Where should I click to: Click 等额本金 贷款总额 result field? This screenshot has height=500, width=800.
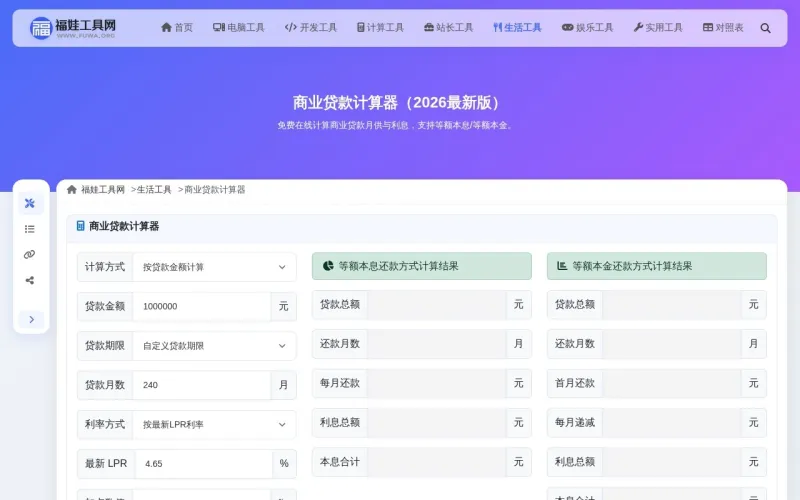click(671, 305)
